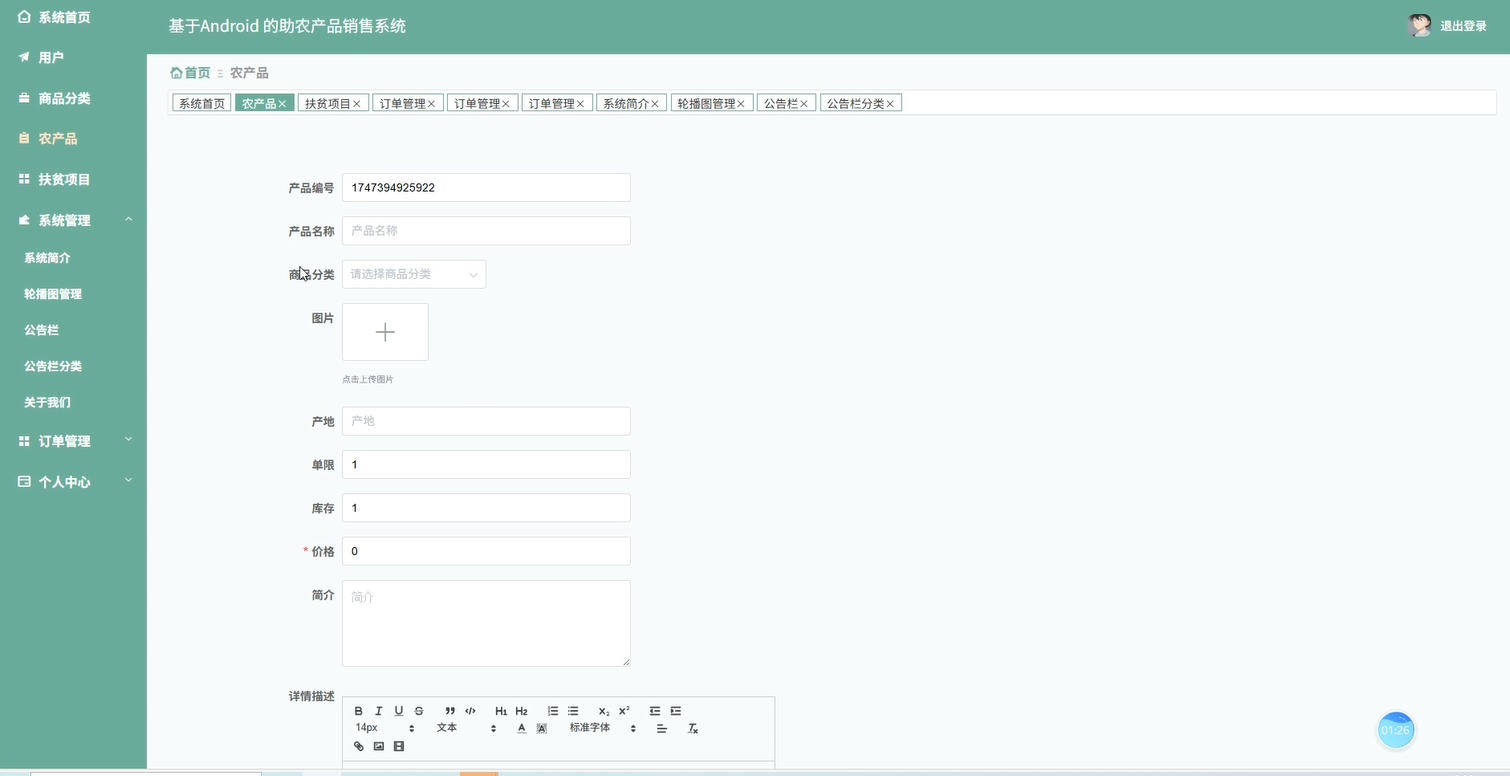Screen dimensions: 1510x776
Task: Focus the 产品名称 input field
Action: pos(486,231)
